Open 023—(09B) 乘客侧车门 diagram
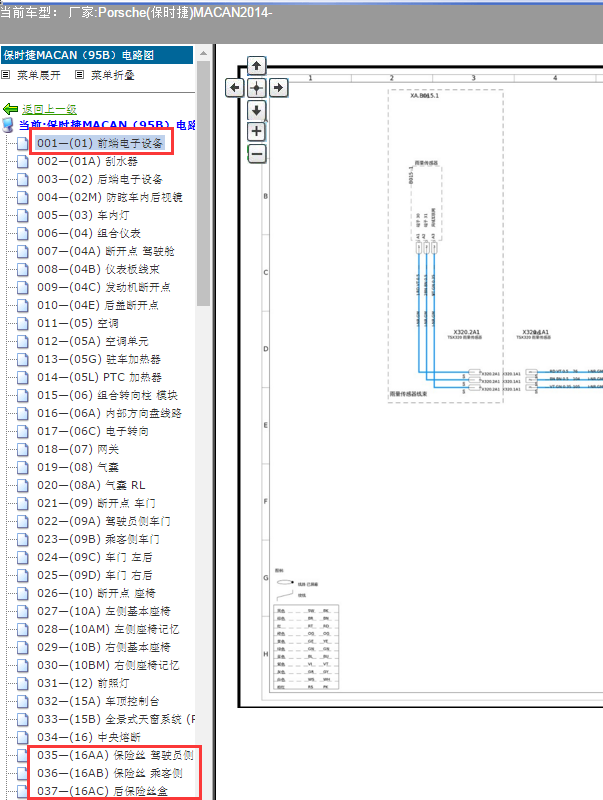This screenshot has width=603, height=800. coord(98,539)
